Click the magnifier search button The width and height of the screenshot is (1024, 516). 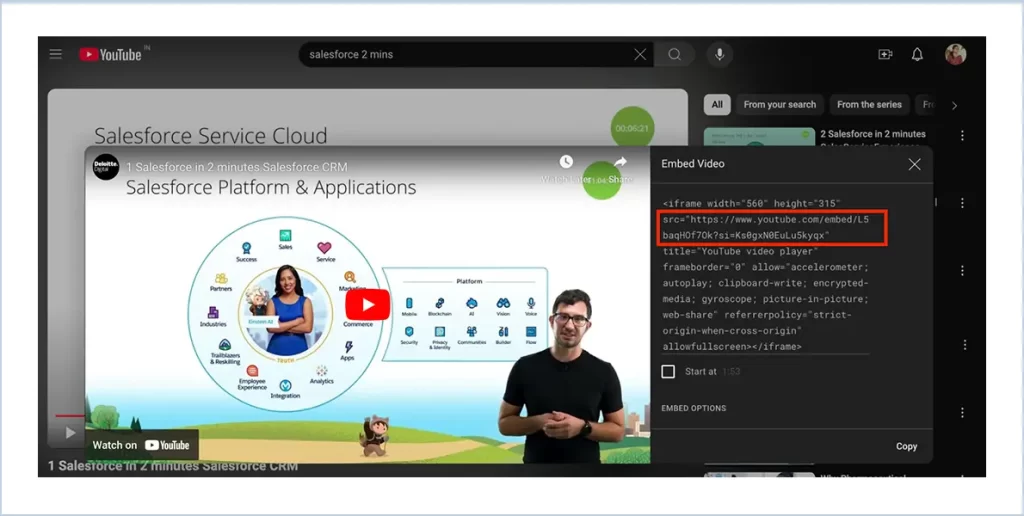(675, 54)
